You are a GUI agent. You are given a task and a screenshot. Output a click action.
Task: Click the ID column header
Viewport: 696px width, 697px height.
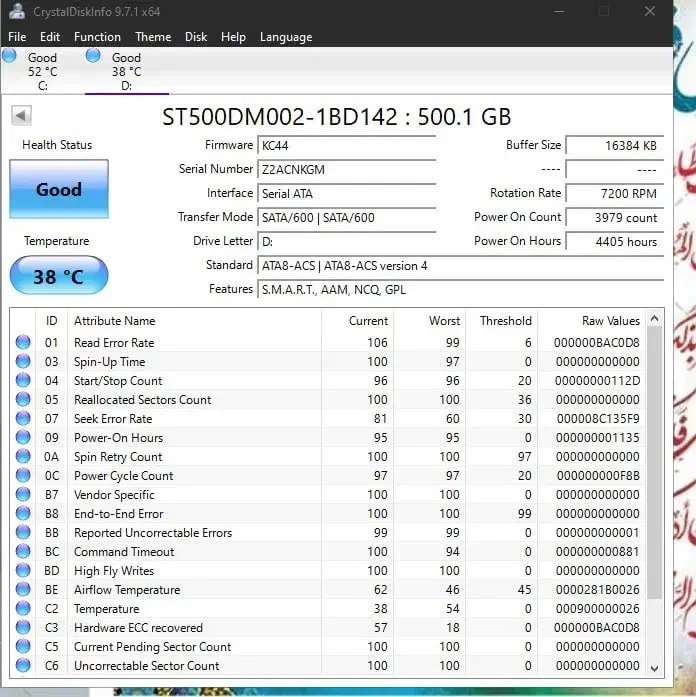coord(51,320)
